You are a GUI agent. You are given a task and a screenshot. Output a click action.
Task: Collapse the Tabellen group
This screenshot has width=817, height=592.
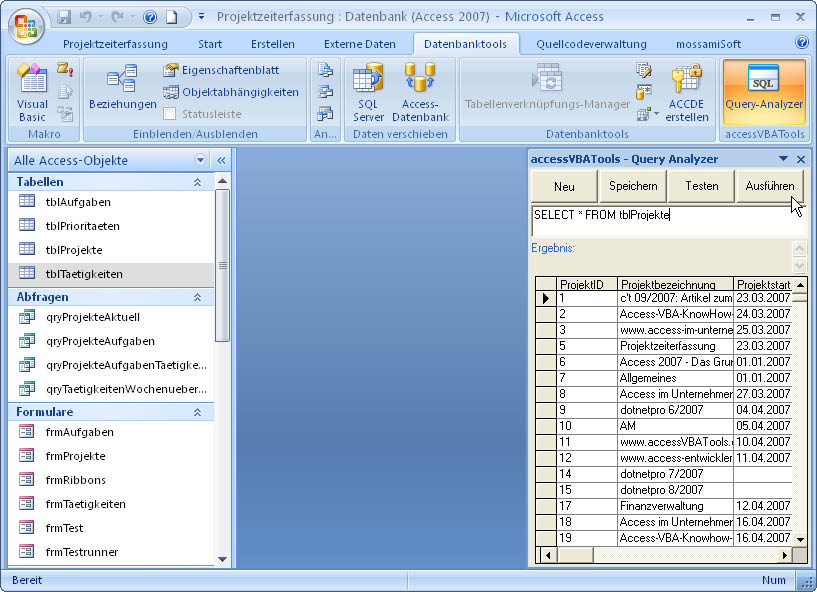pyautogui.click(x=197, y=182)
